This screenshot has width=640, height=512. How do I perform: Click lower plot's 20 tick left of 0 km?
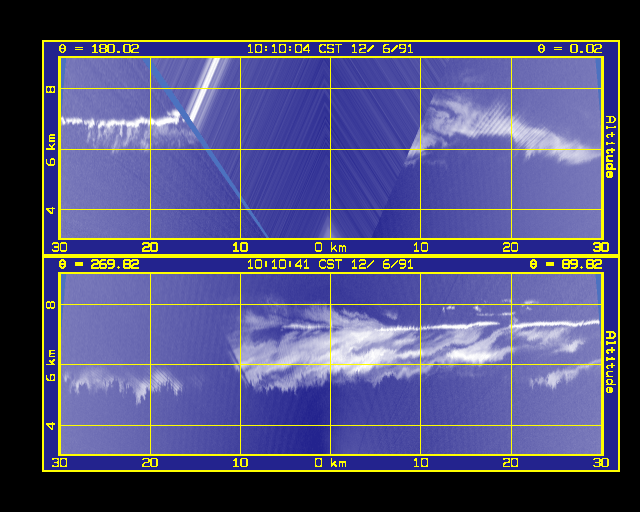point(150,463)
